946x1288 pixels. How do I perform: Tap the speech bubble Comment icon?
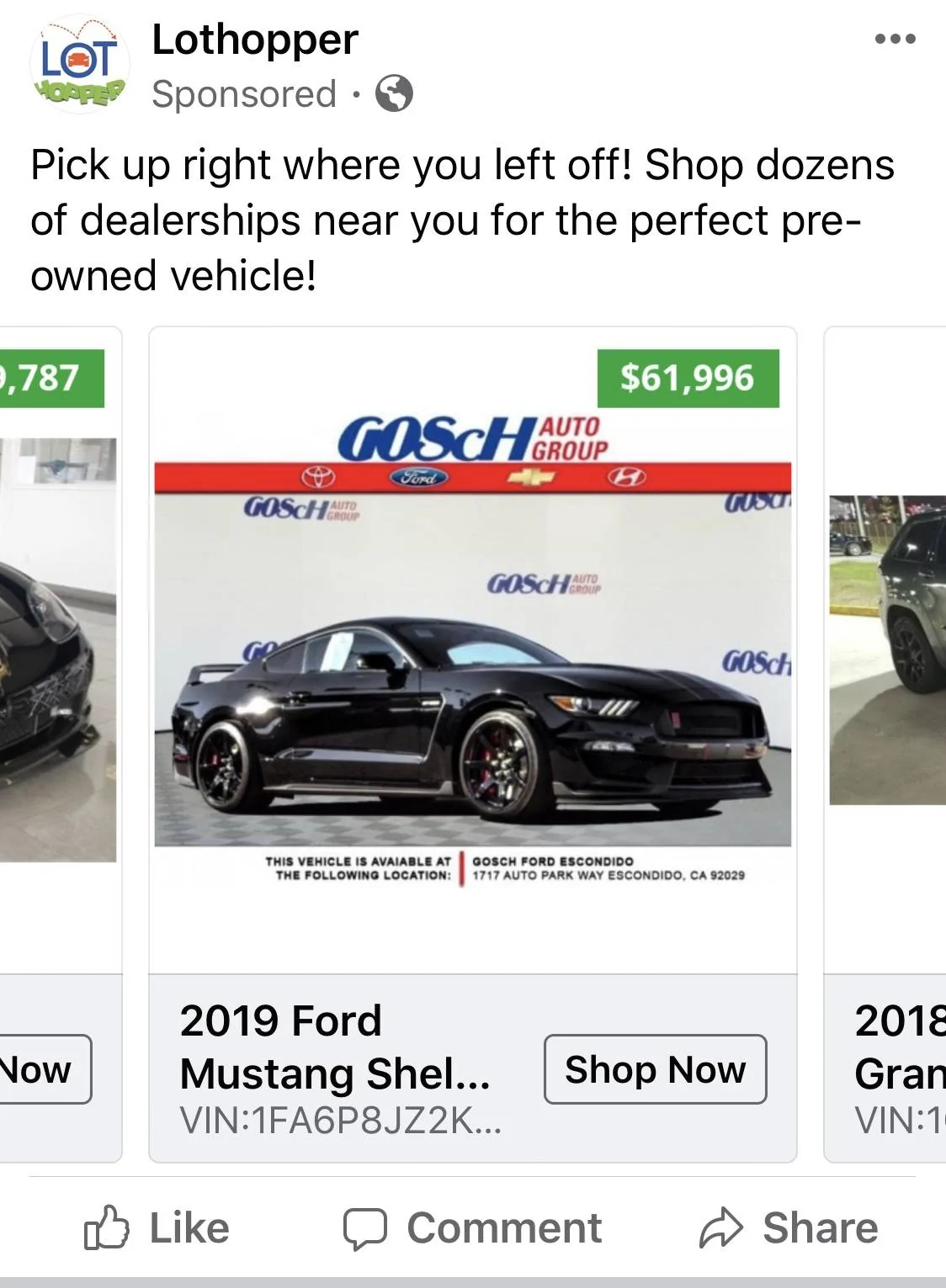tap(364, 1229)
